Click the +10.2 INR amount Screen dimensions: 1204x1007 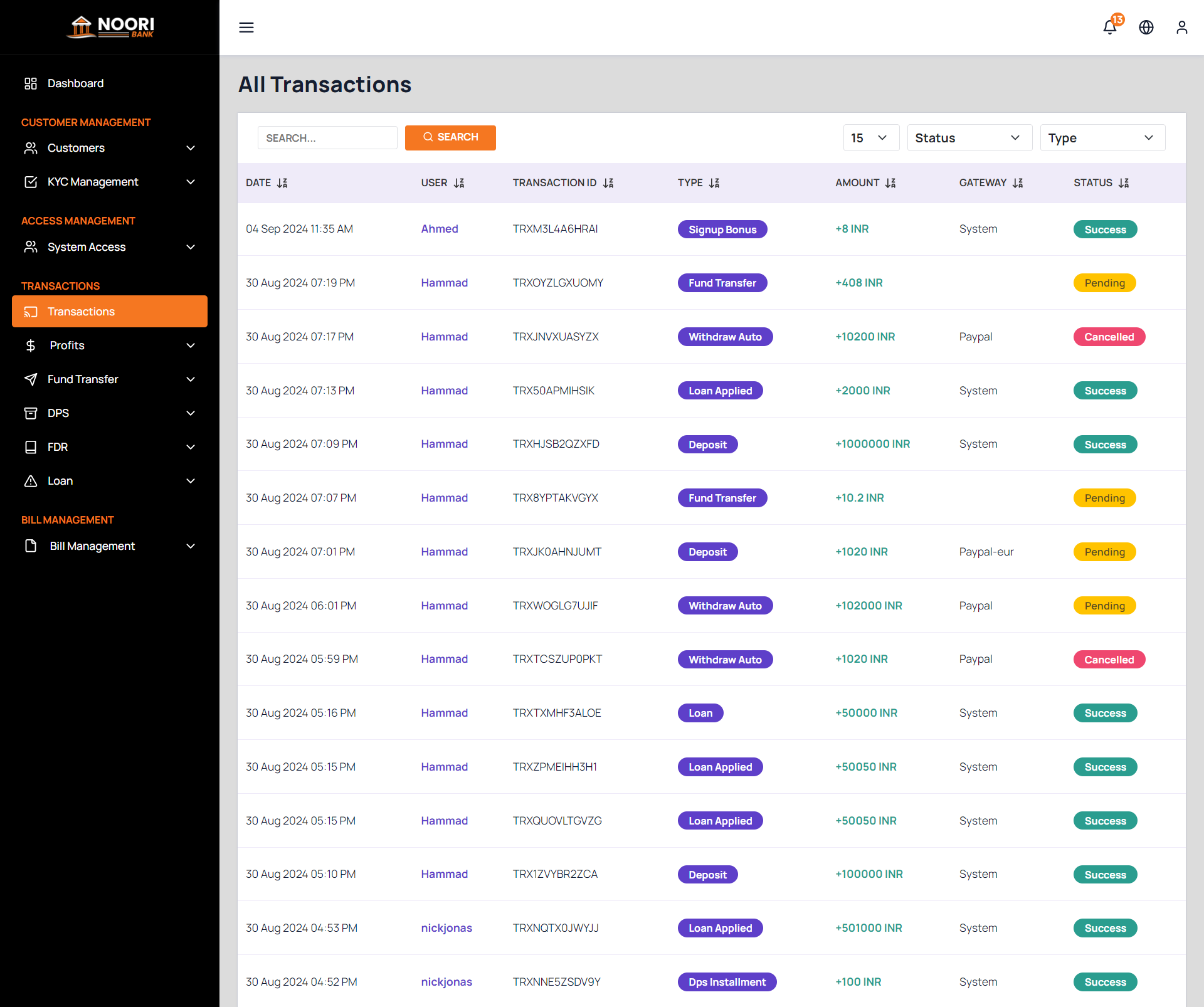click(x=859, y=498)
